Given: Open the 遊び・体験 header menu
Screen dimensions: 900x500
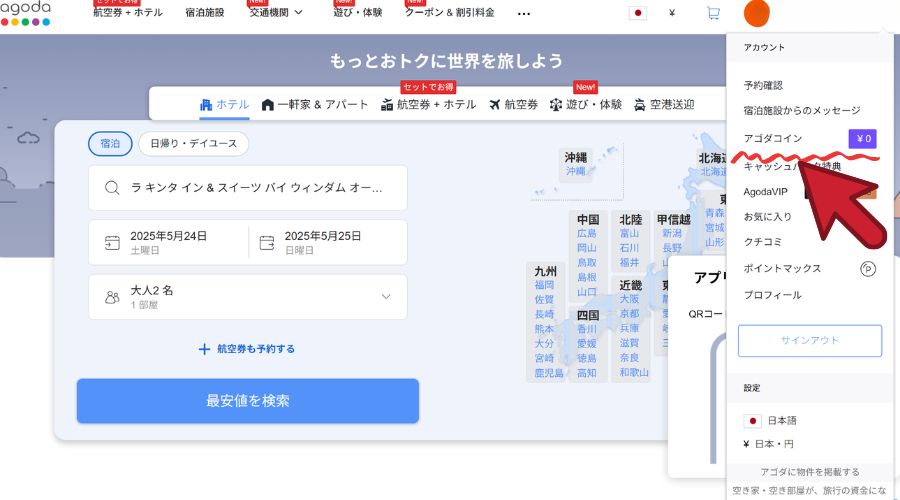Looking at the screenshot, I should click(358, 12).
